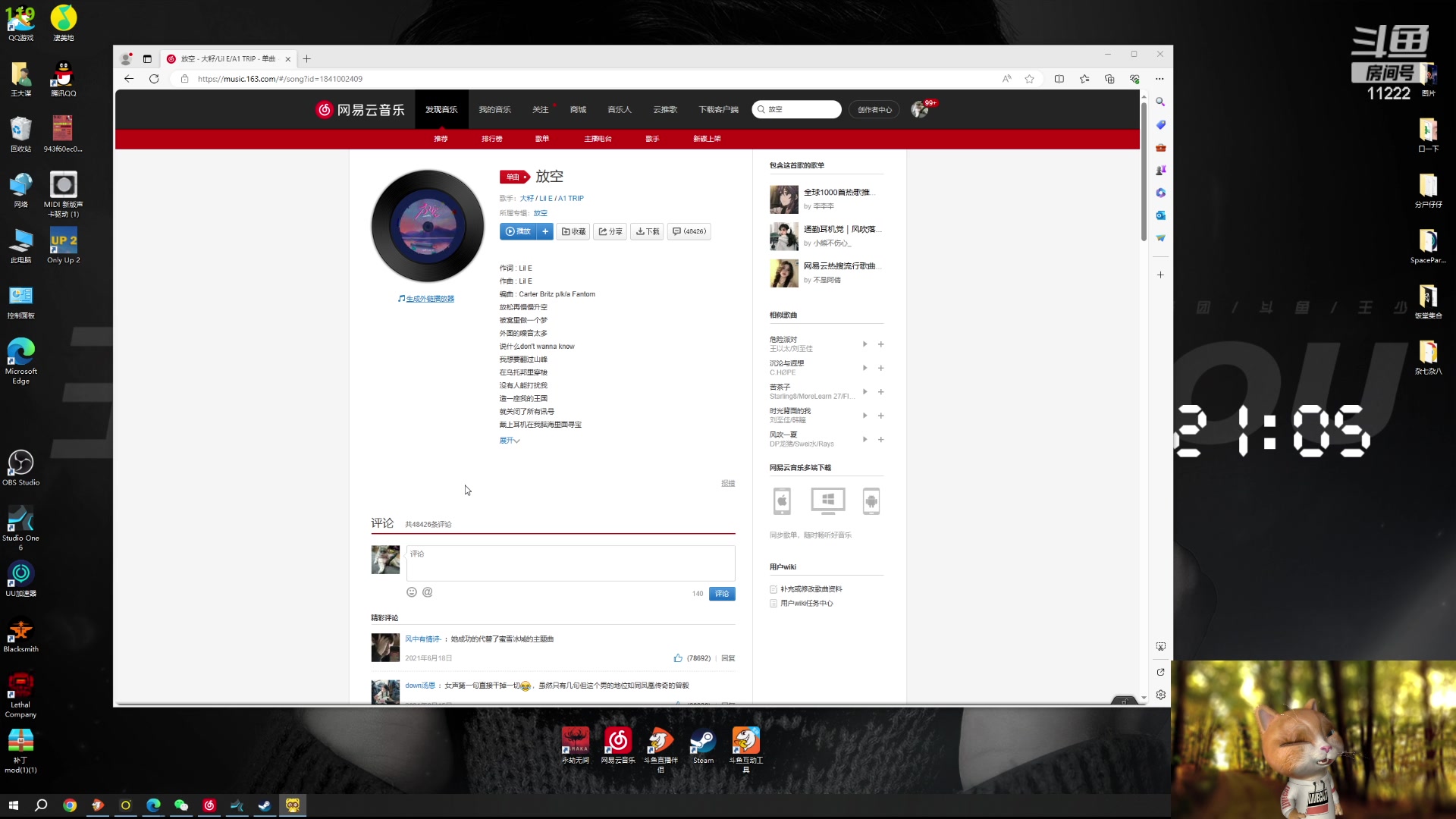Open the comments button showing 48426
The height and width of the screenshot is (819, 1456).
689,231
